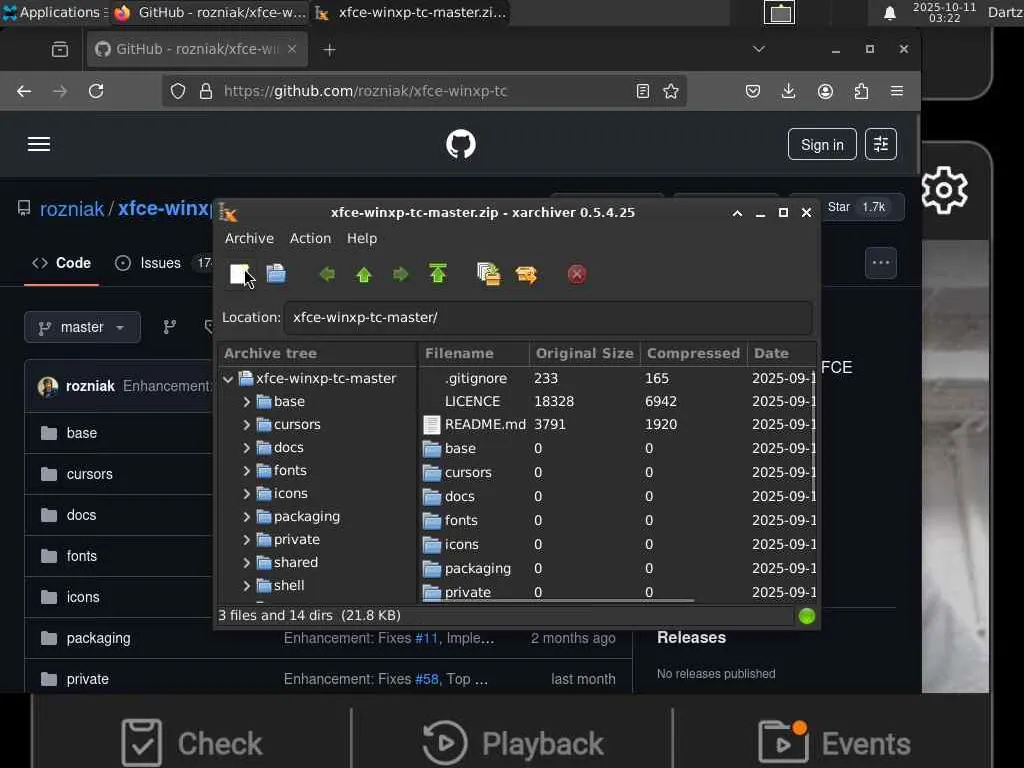Screen dimensions: 1024x768
Task: Select the packaging folder in file list
Action: [x=617, y=568]
